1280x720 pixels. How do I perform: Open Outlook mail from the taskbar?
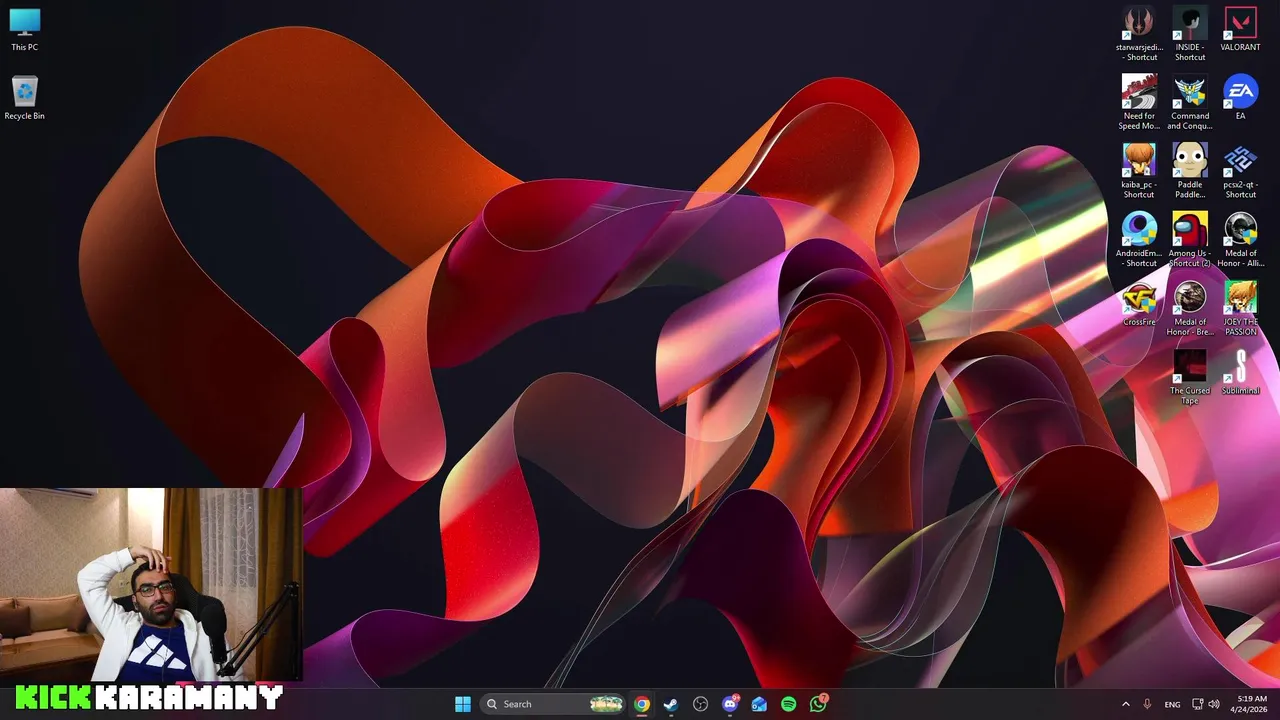pyautogui.click(x=759, y=704)
